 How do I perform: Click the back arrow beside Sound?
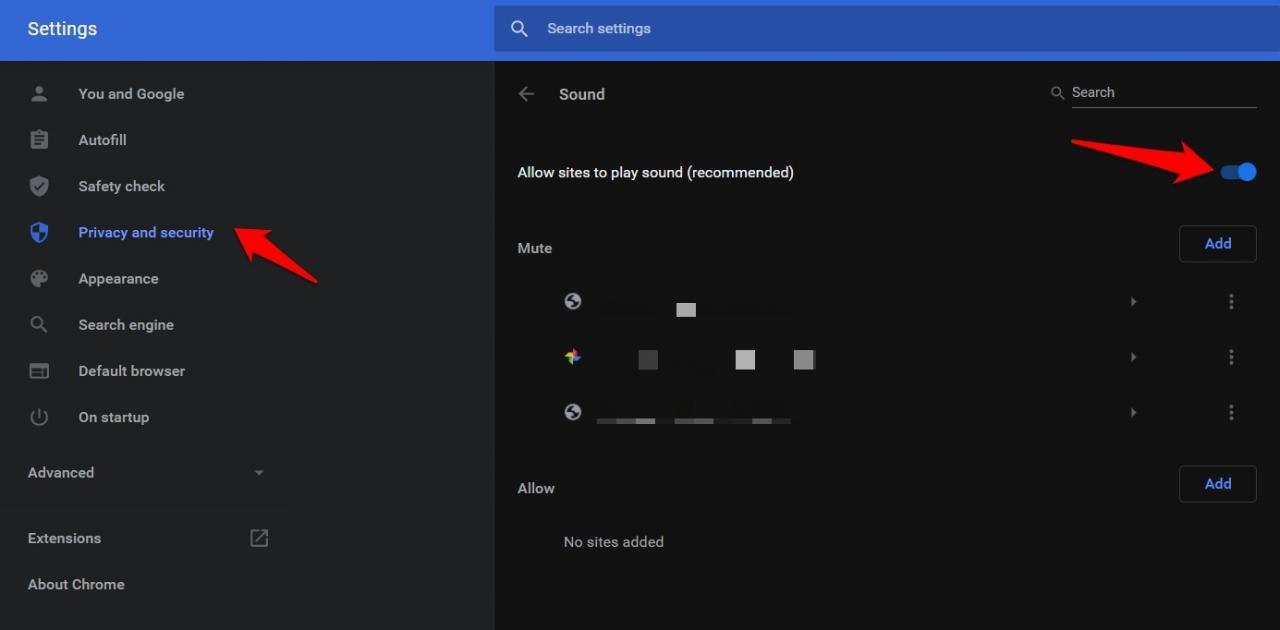pyautogui.click(x=526, y=94)
